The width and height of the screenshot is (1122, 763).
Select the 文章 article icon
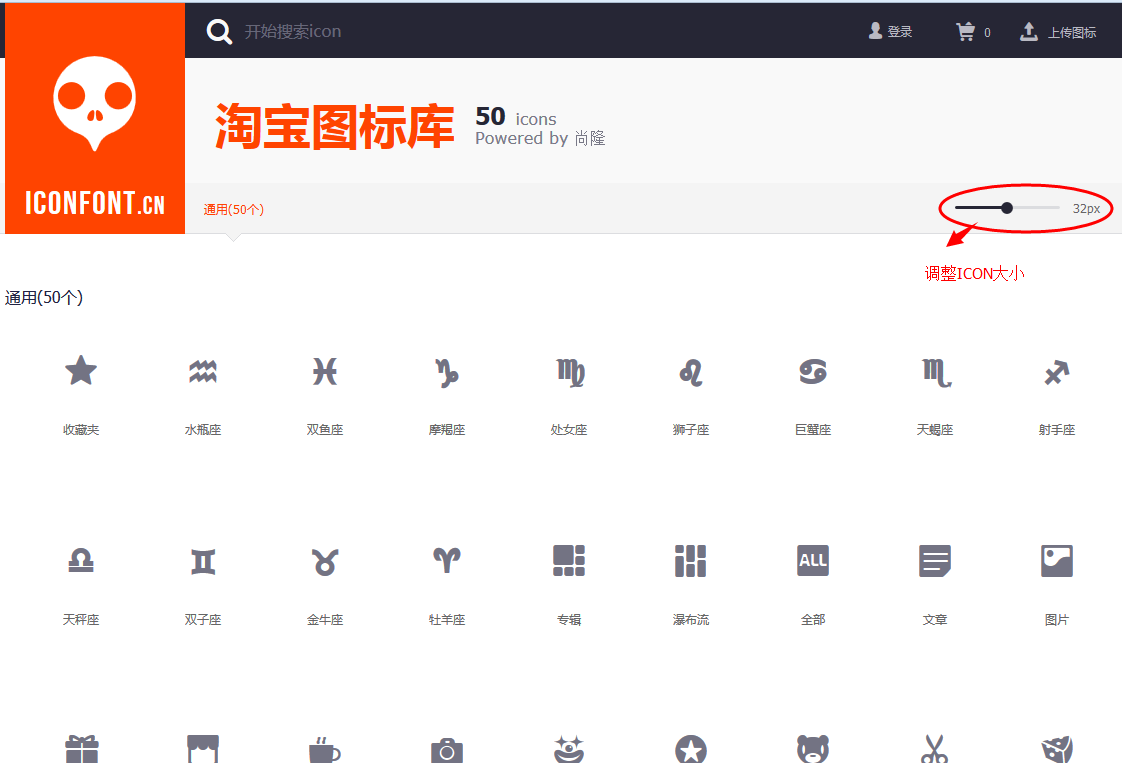[935, 560]
